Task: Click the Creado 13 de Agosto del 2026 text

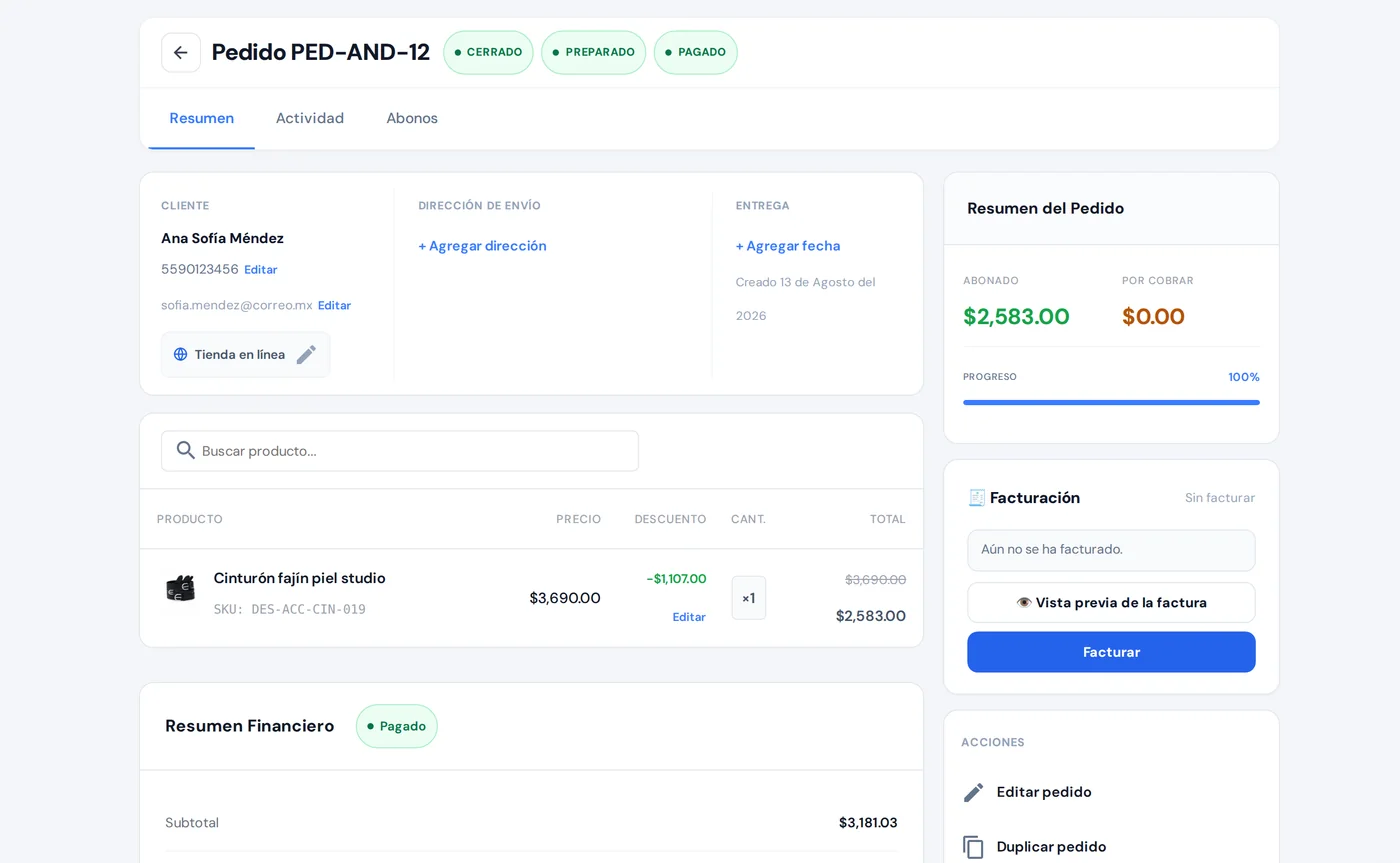Action: coord(806,299)
